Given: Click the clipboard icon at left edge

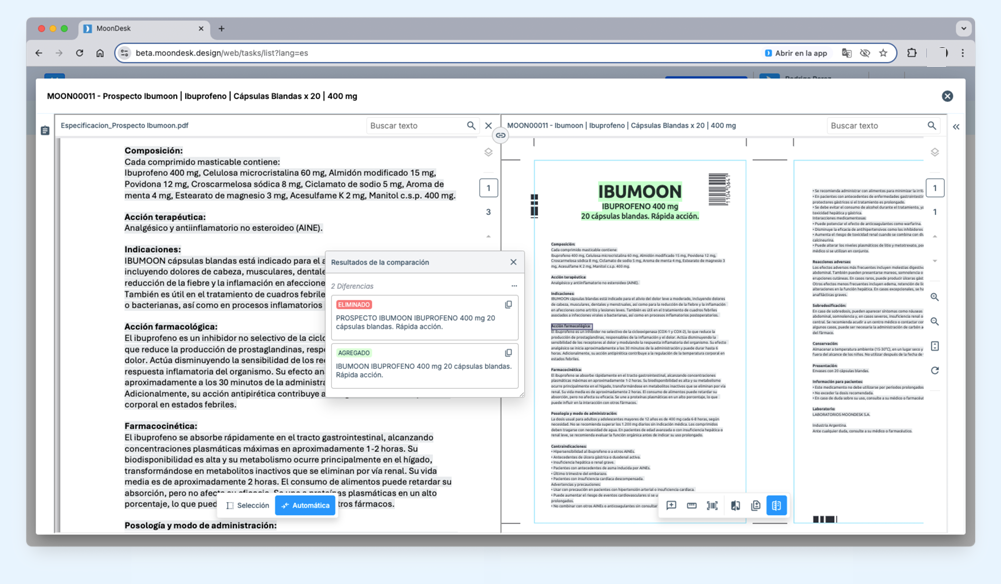Looking at the screenshot, I should click(45, 131).
